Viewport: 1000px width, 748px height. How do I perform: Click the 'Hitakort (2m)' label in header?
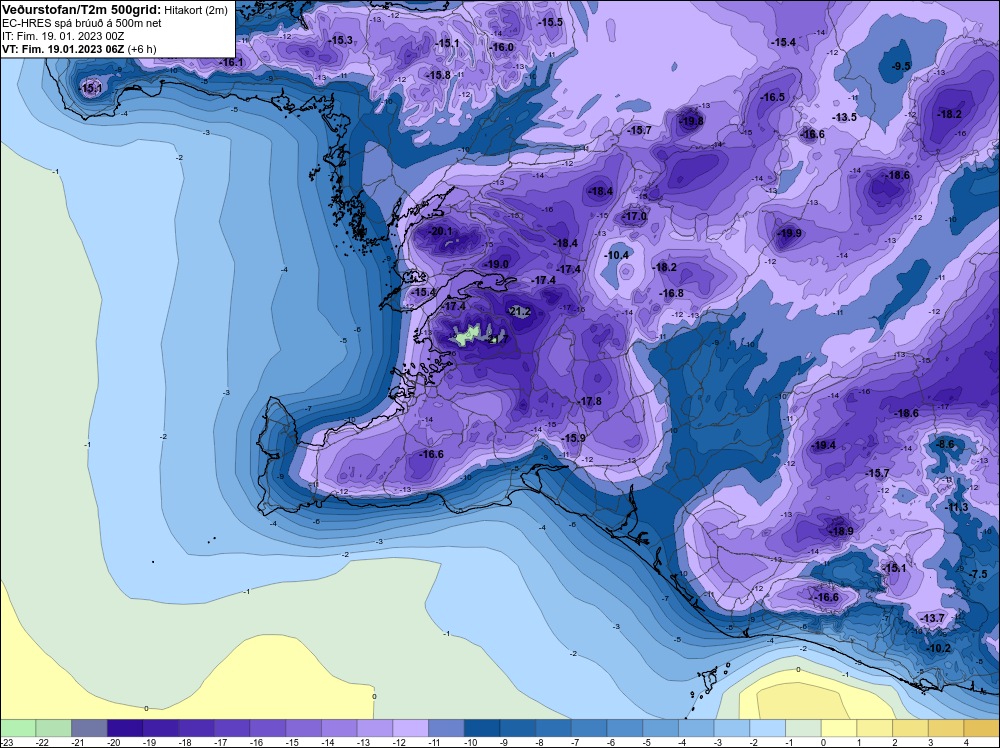pyautogui.click(x=195, y=10)
